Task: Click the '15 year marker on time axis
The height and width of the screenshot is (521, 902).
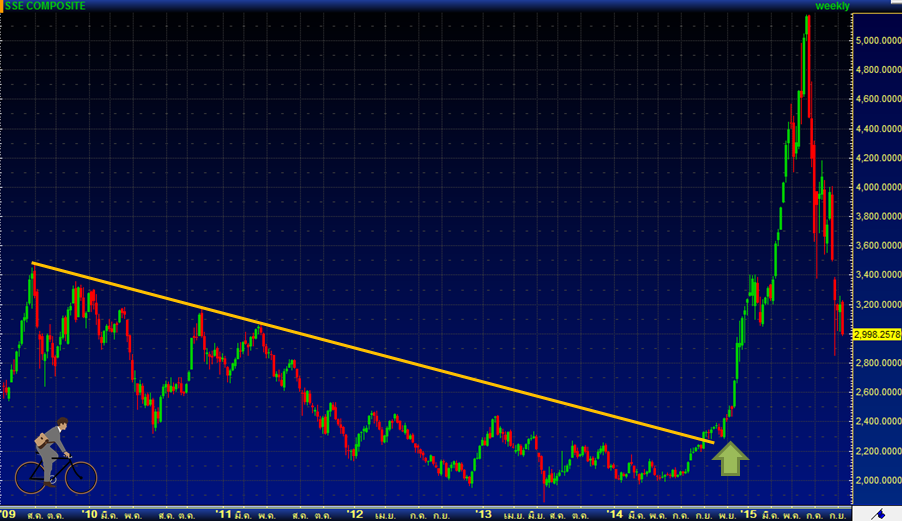Action: coord(746,514)
